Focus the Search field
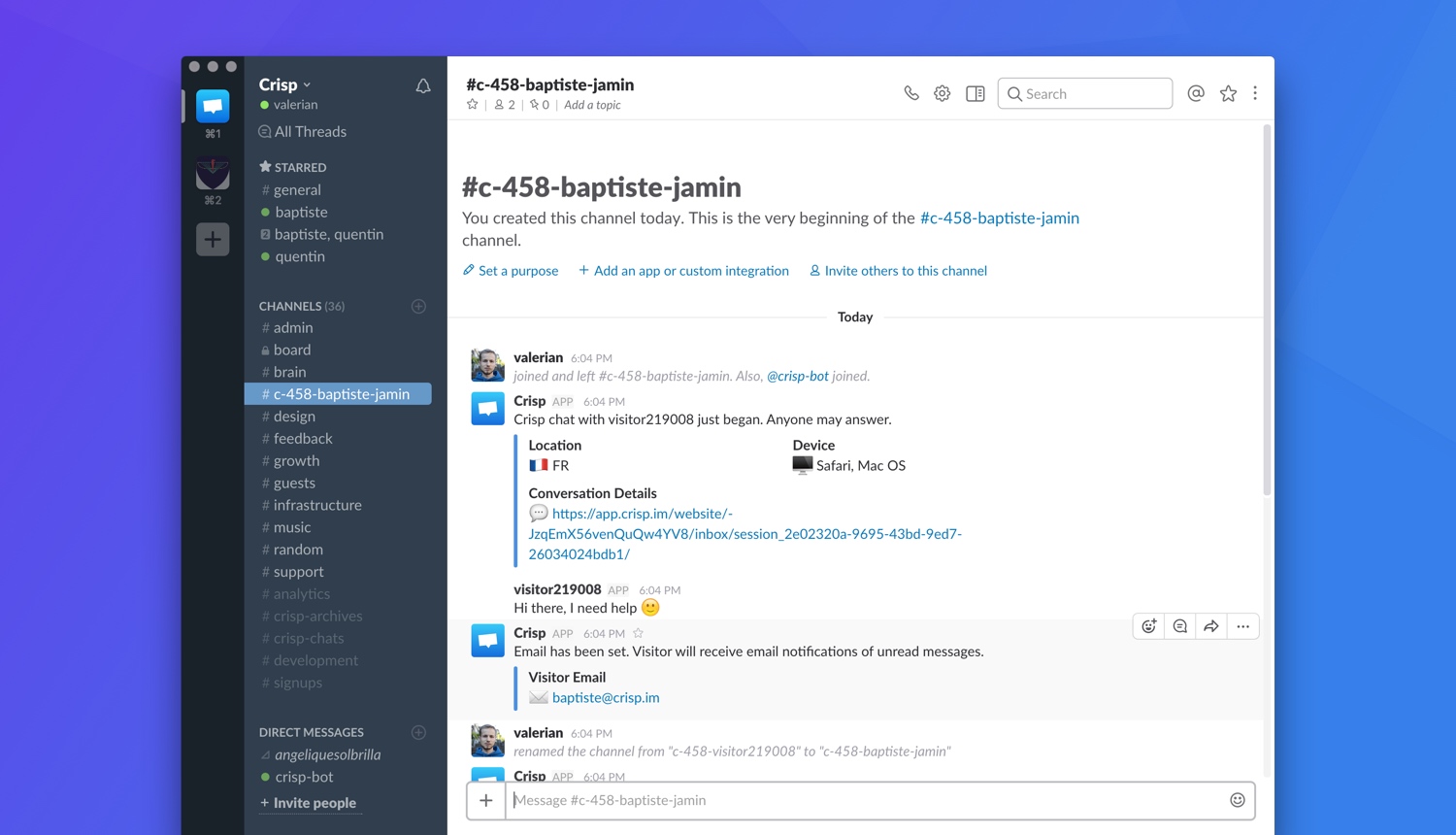1456x835 pixels. click(1085, 93)
